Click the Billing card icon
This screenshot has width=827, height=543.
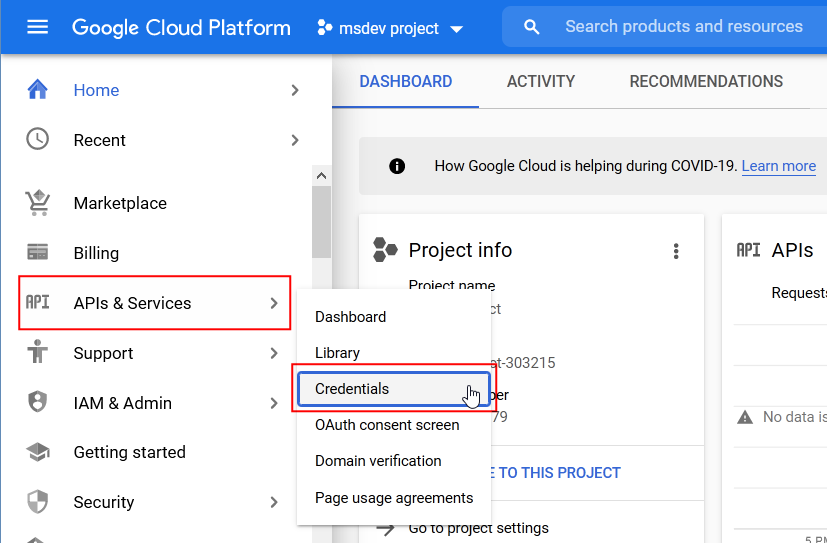(x=37, y=253)
